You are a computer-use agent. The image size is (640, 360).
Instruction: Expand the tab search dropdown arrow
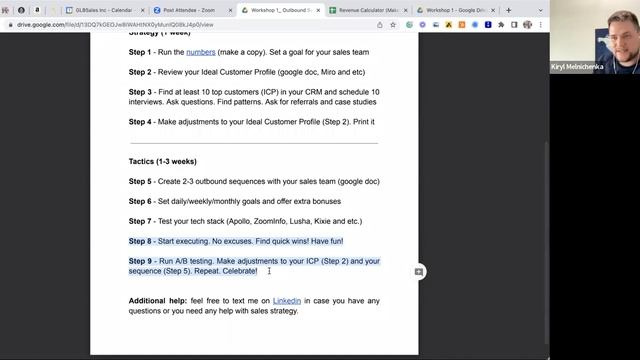[540, 10]
